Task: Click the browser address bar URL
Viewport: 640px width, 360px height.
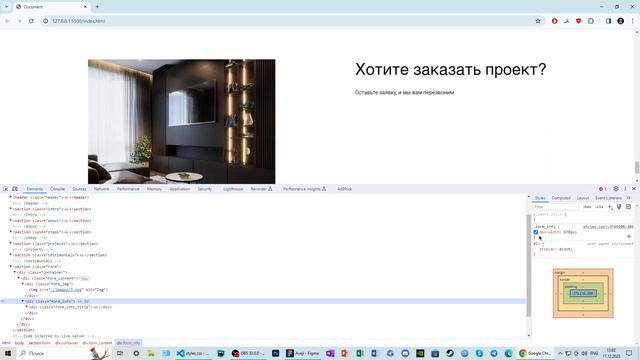Action: click(78, 21)
